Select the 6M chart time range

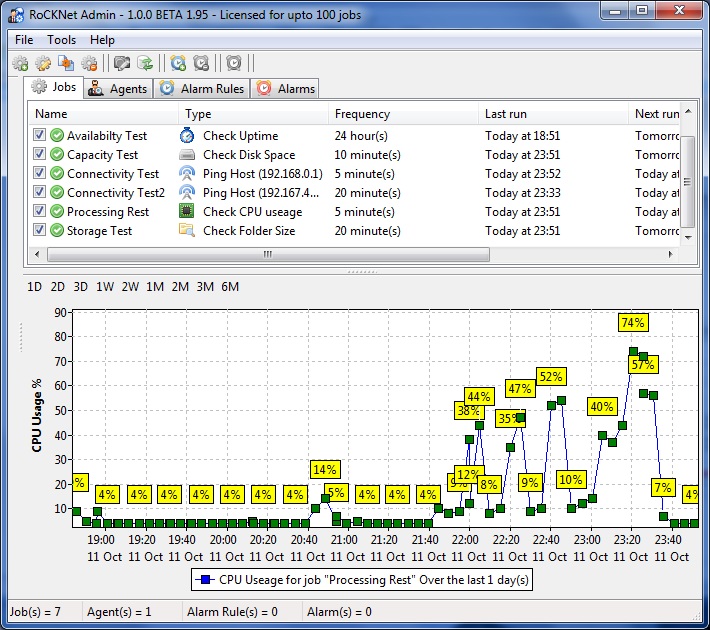(x=230, y=287)
